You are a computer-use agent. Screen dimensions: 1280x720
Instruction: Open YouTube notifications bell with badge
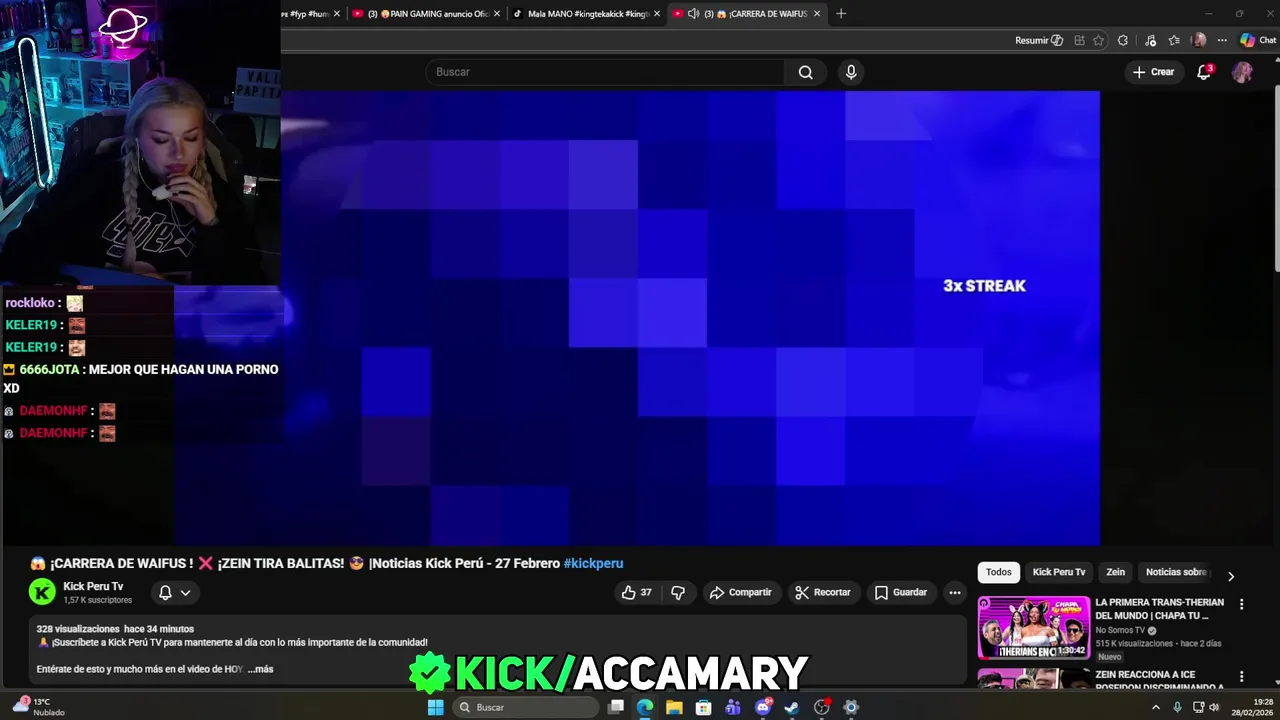tap(1204, 72)
